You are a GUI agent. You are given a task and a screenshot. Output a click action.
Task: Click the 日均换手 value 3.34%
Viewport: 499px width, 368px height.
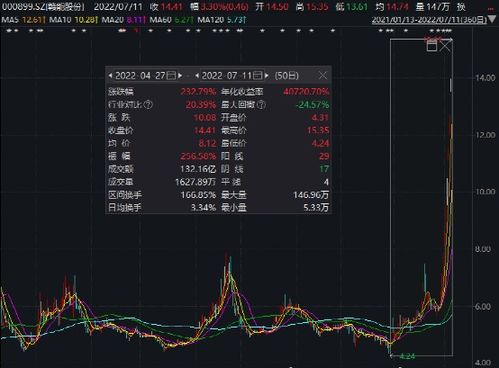click(203, 208)
